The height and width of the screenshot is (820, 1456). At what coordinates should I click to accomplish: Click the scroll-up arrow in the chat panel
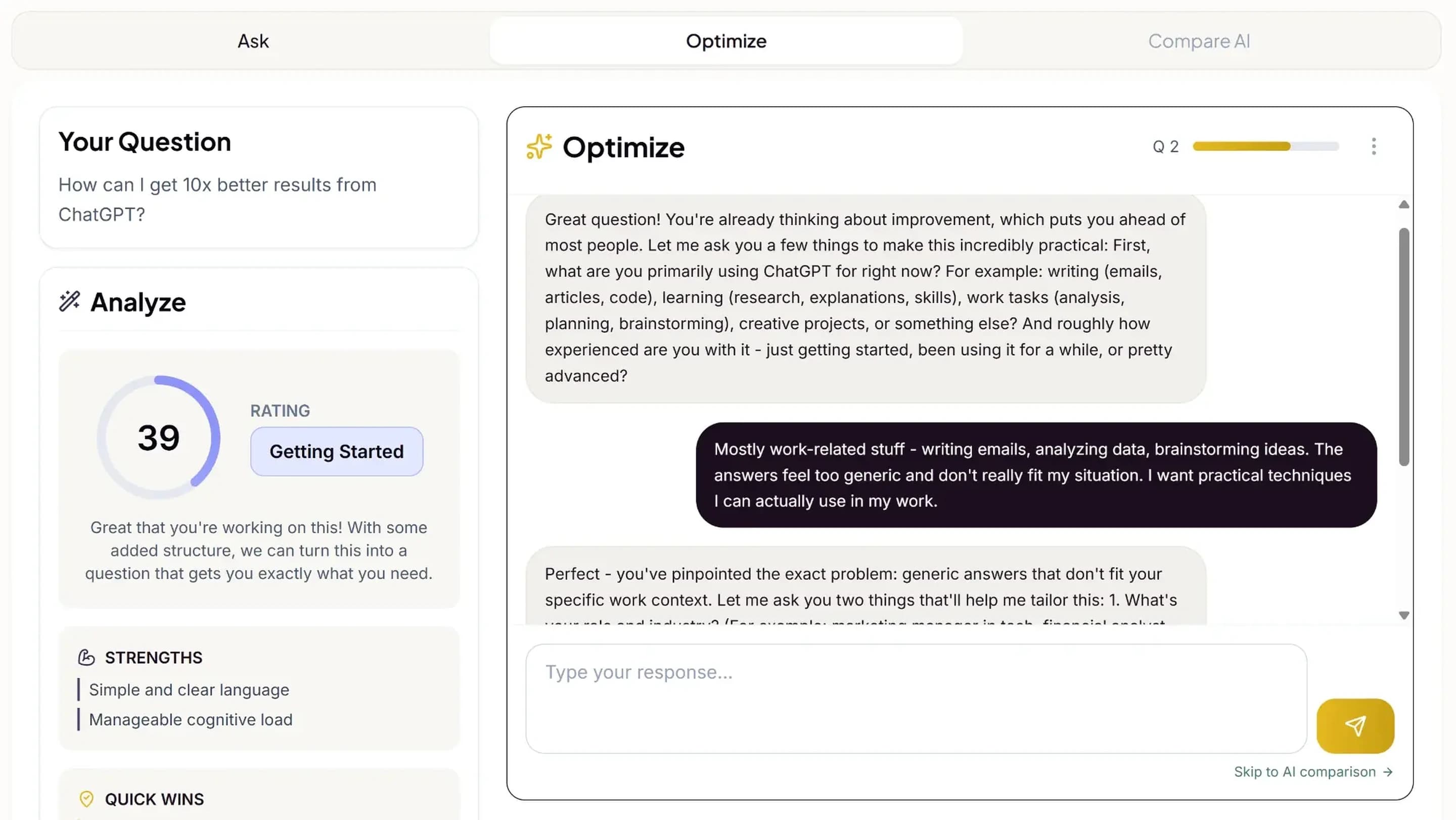1404,205
